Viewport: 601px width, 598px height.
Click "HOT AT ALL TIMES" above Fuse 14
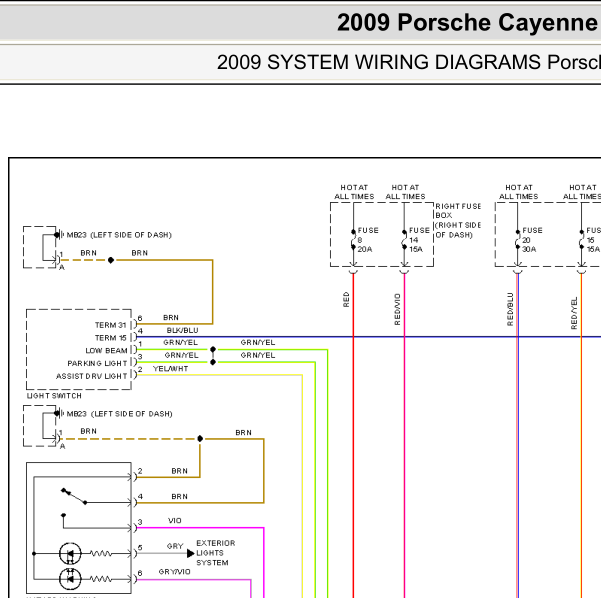[x=405, y=192]
